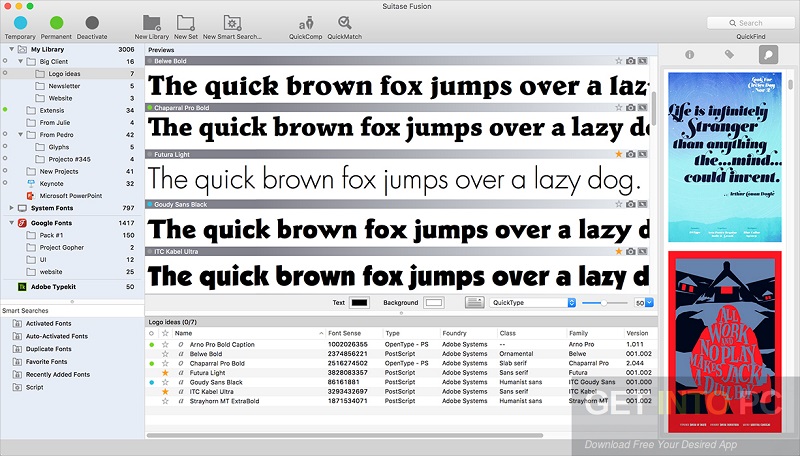Open the Keynote library item
The width and height of the screenshot is (800, 456).
[x=52, y=184]
